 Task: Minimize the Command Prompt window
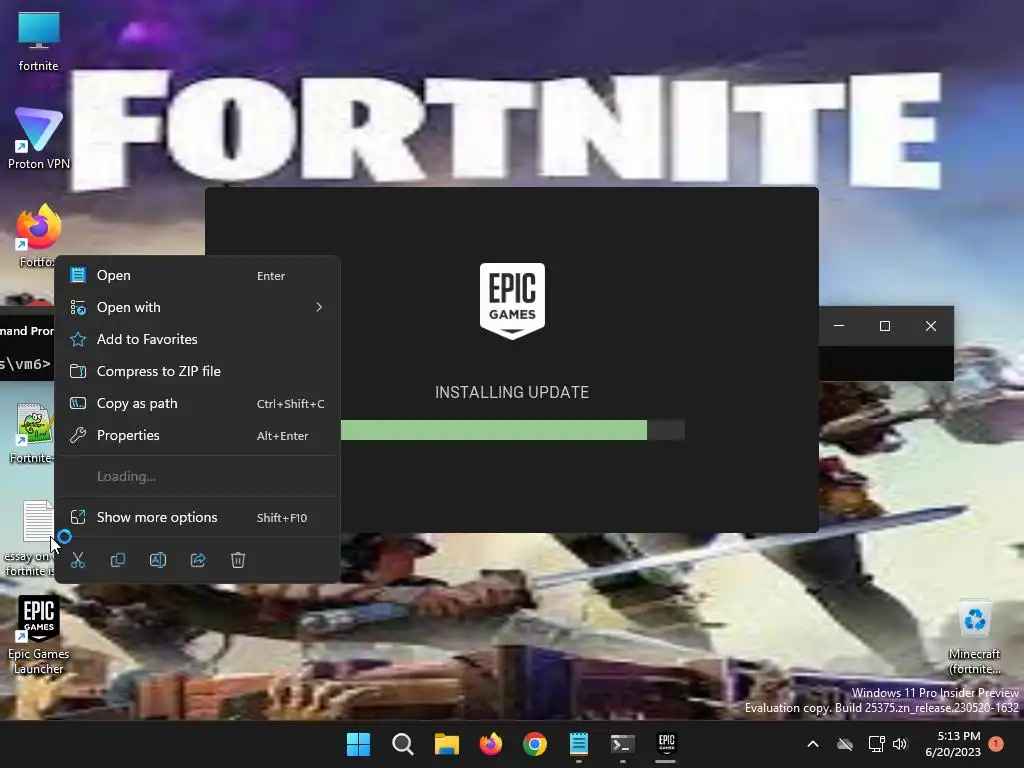[x=839, y=326]
